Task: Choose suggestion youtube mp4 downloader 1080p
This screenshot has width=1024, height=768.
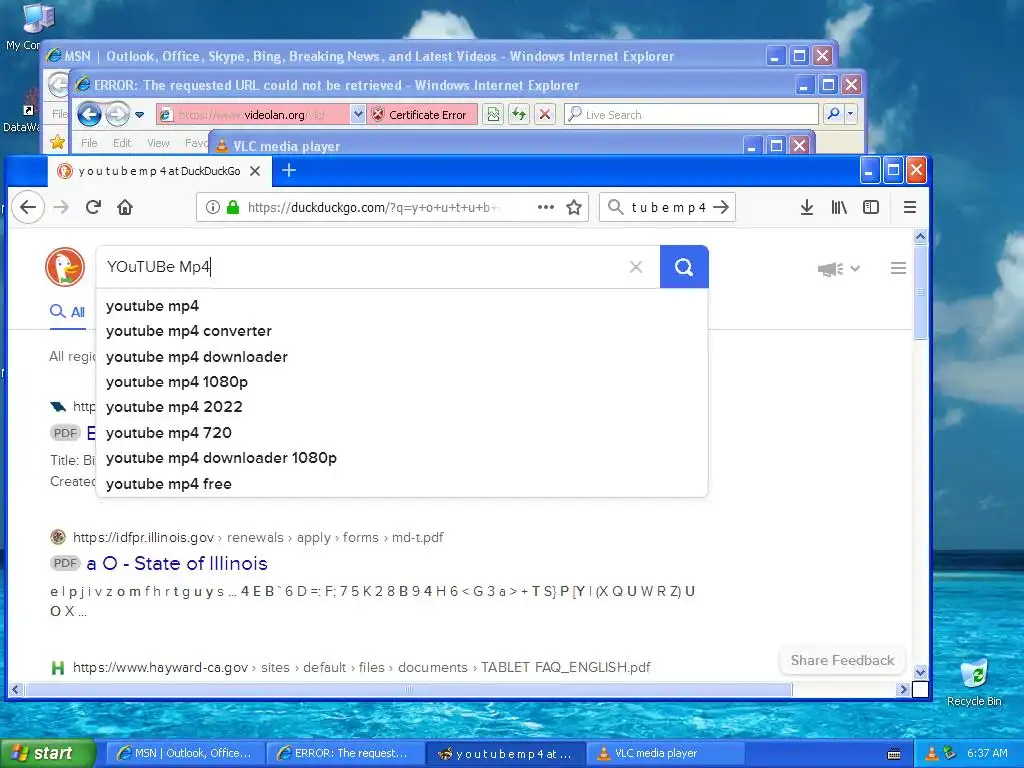Action: pyautogui.click(x=402, y=458)
